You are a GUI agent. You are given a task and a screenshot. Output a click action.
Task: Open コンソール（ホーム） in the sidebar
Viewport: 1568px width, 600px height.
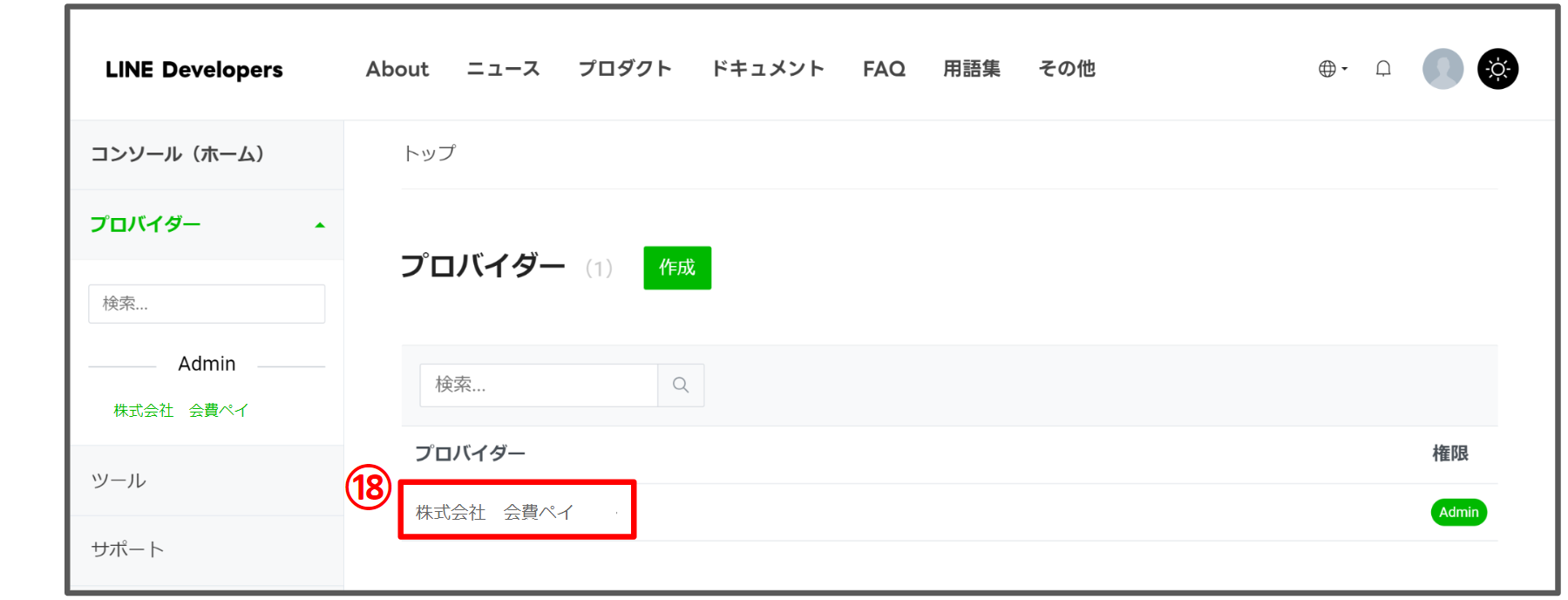[178, 154]
